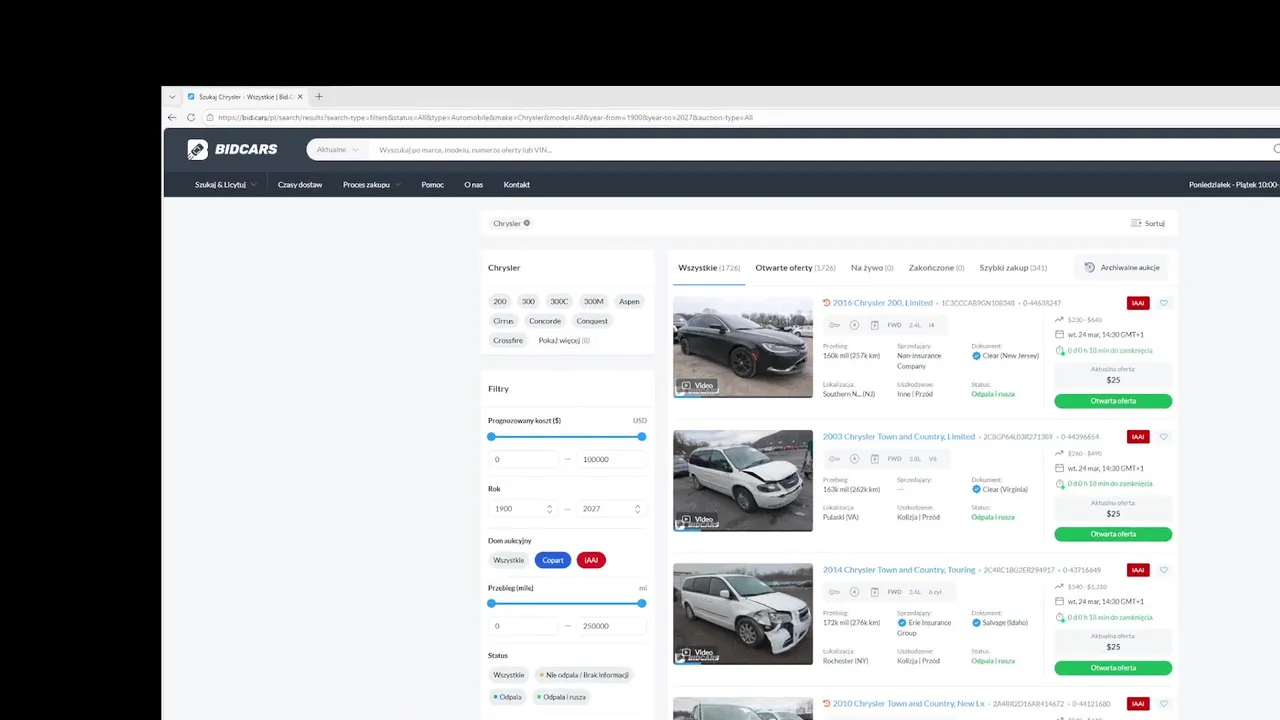Open the Kontakt navigation link
Image resolution: width=1280 pixels, height=720 pixels.
point(517,185)
